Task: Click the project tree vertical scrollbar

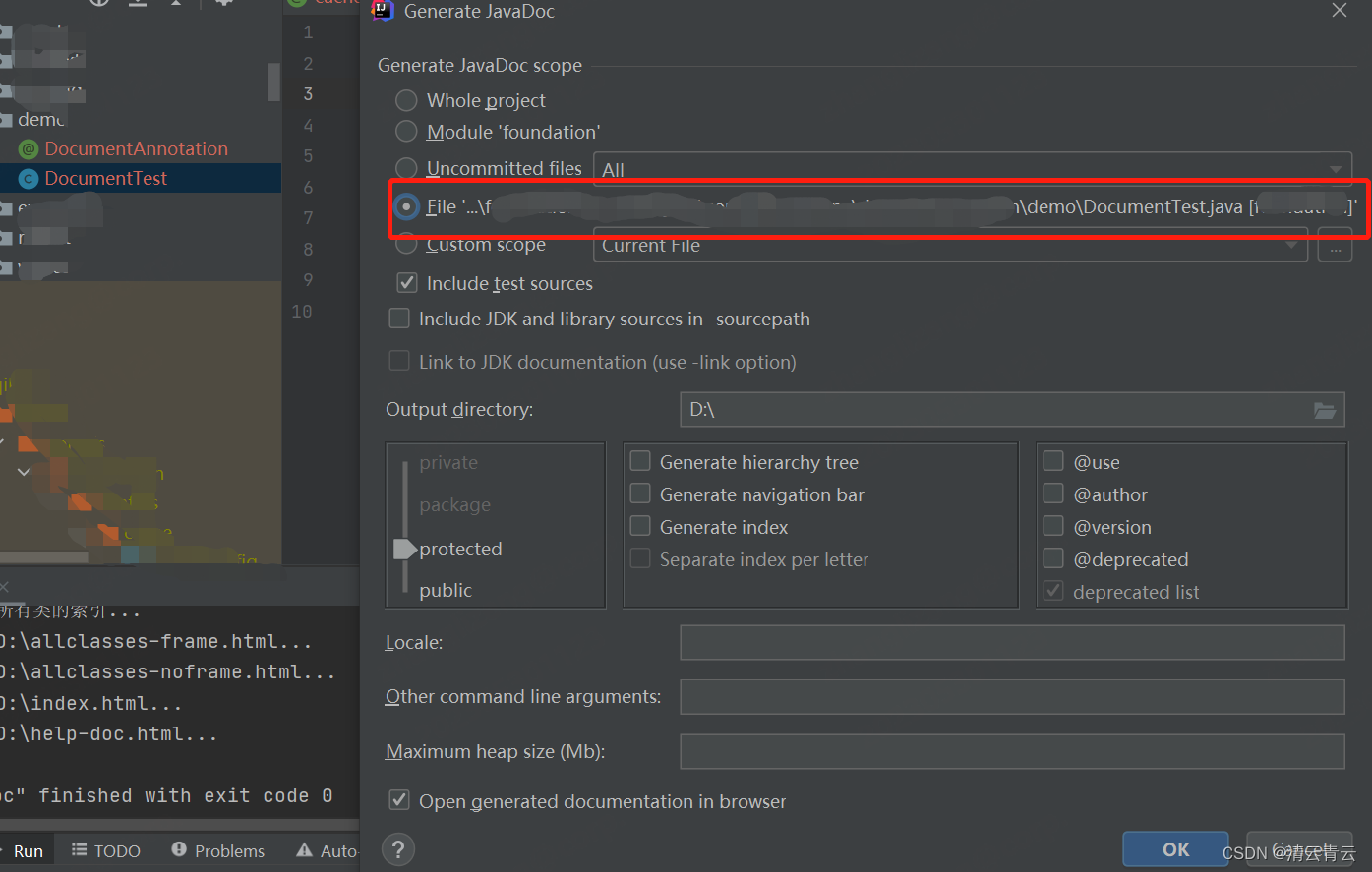Action: click(x=274, y=82)
